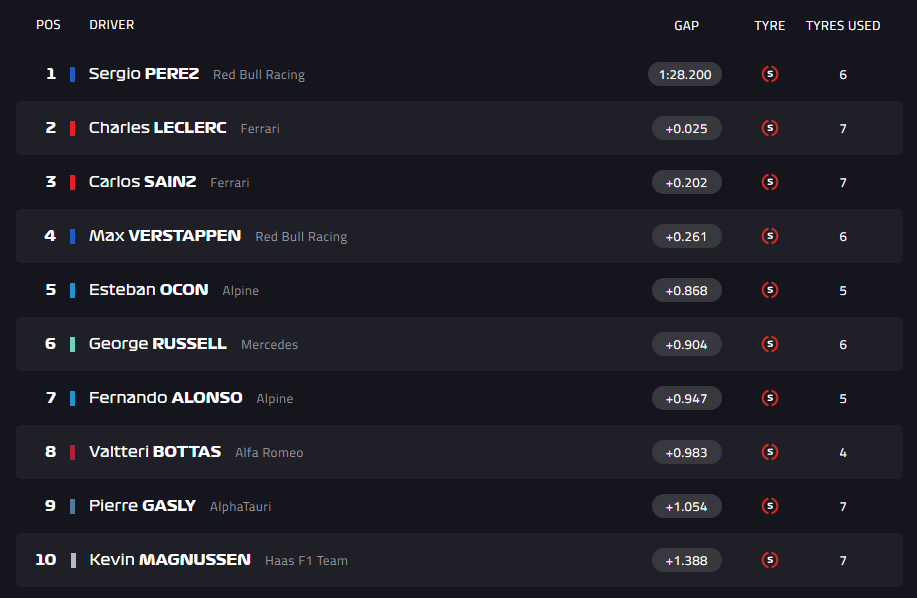
Task: Select the Red Bull Racing team label next to Perez
Action: pos(259,75)
